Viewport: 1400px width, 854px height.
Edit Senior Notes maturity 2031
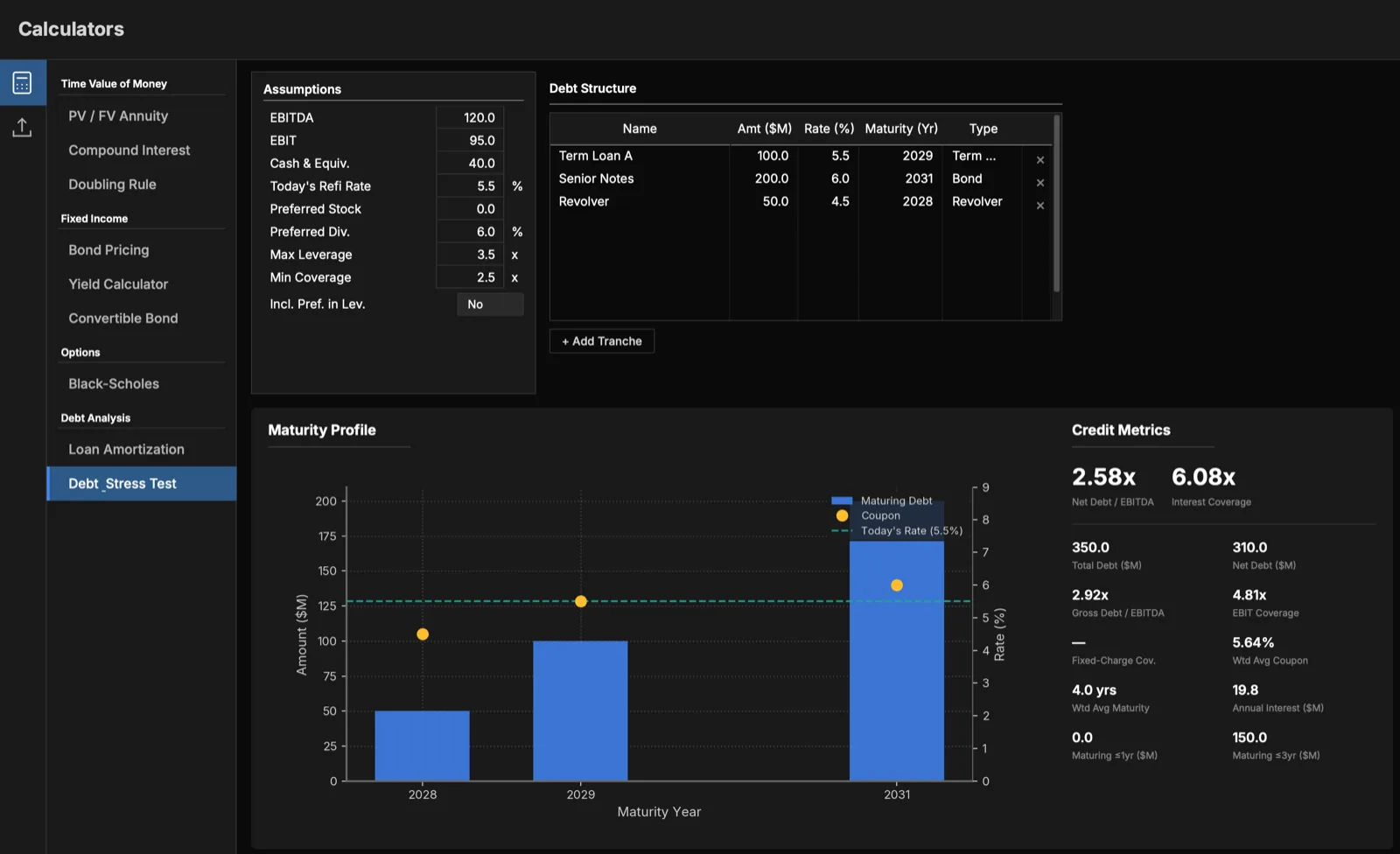[900, 178]
